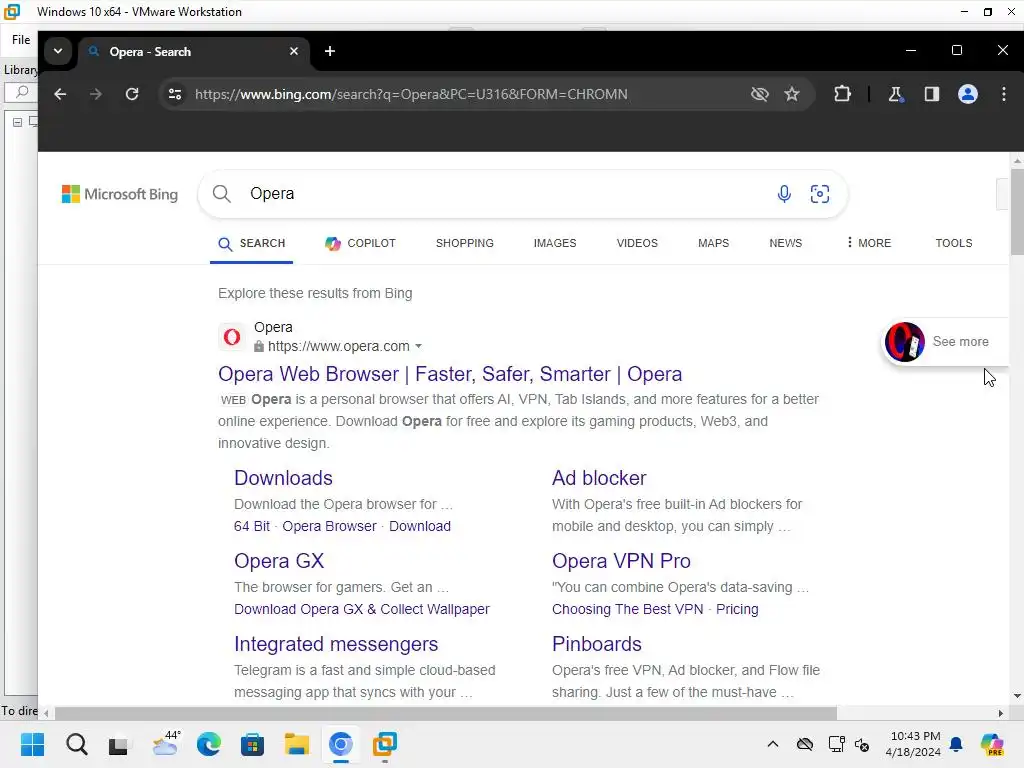Open Download Opera GX & Collect Wallpaper

click(362, 609)
